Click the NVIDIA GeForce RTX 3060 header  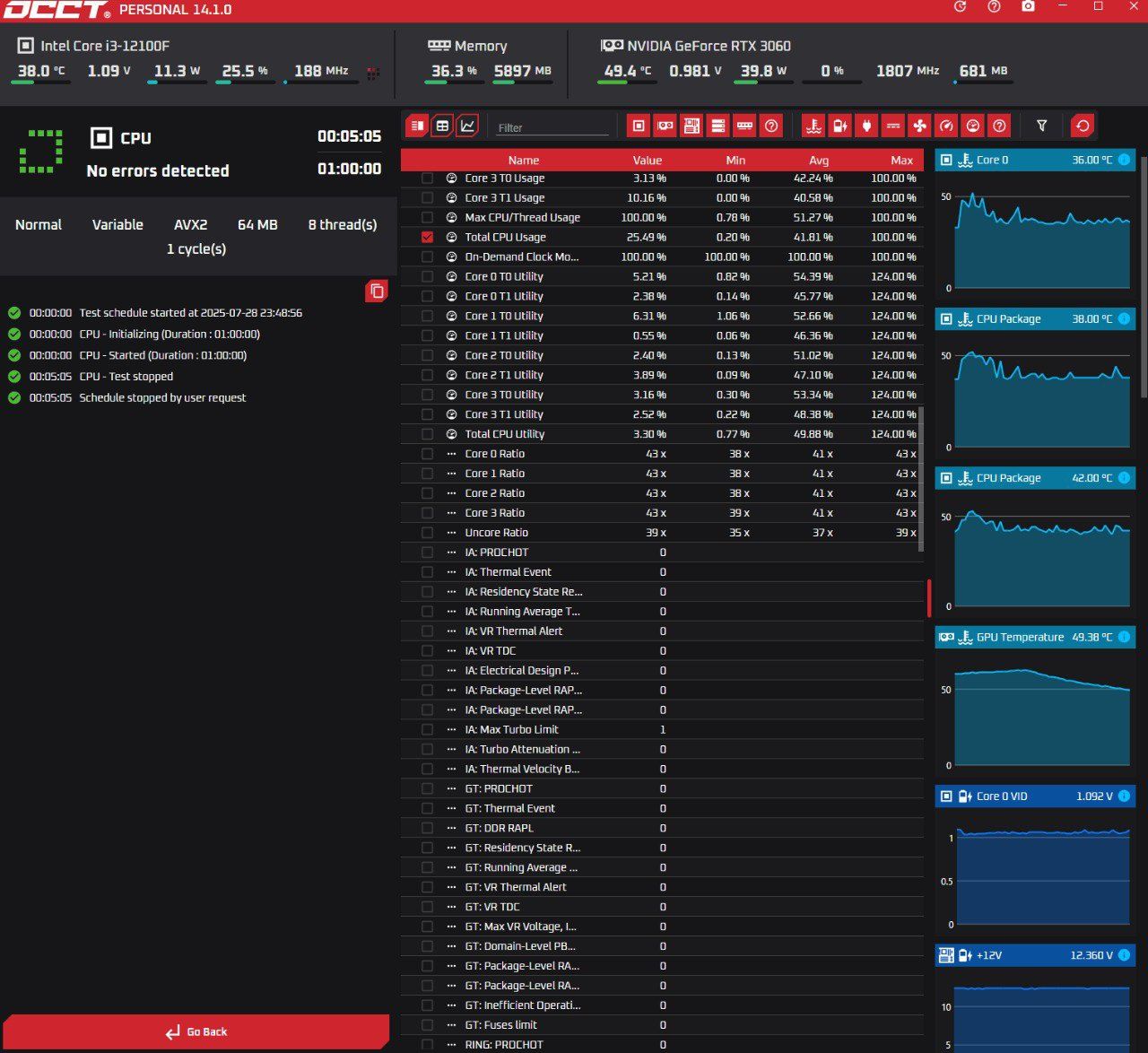point(696,46)
